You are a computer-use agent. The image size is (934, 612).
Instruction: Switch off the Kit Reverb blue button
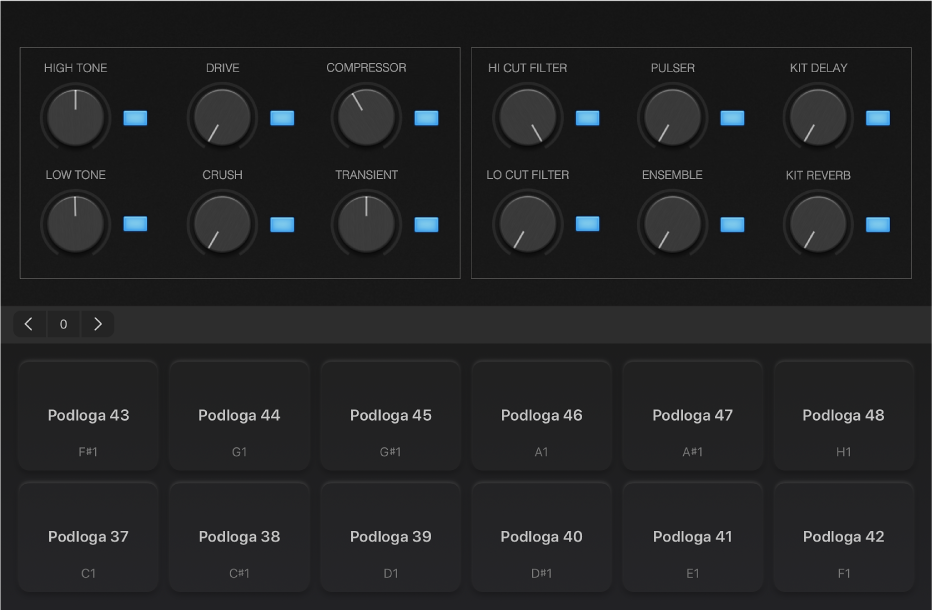(877, 224)
